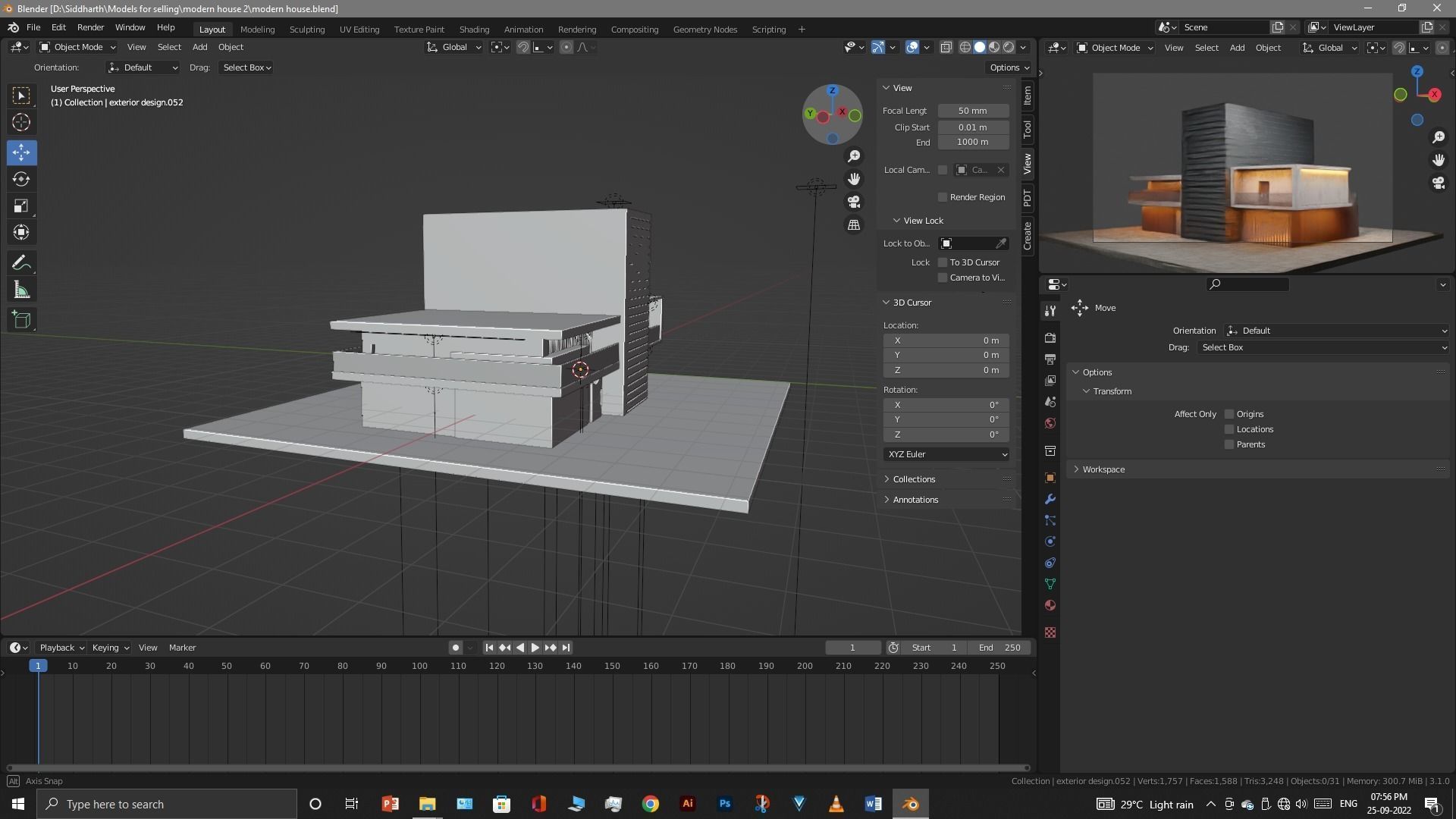Select the Transform tool
Image resolution: width=1456 pixels, height=819 pixels.
pyautogui.click(x=21, y=232)
